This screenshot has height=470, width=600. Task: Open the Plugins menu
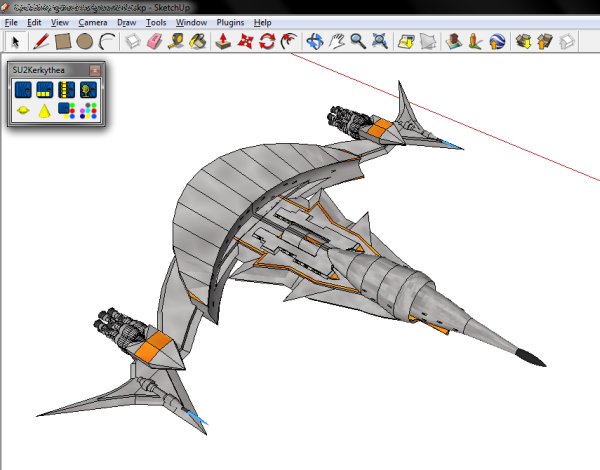(x=230, y=23)
